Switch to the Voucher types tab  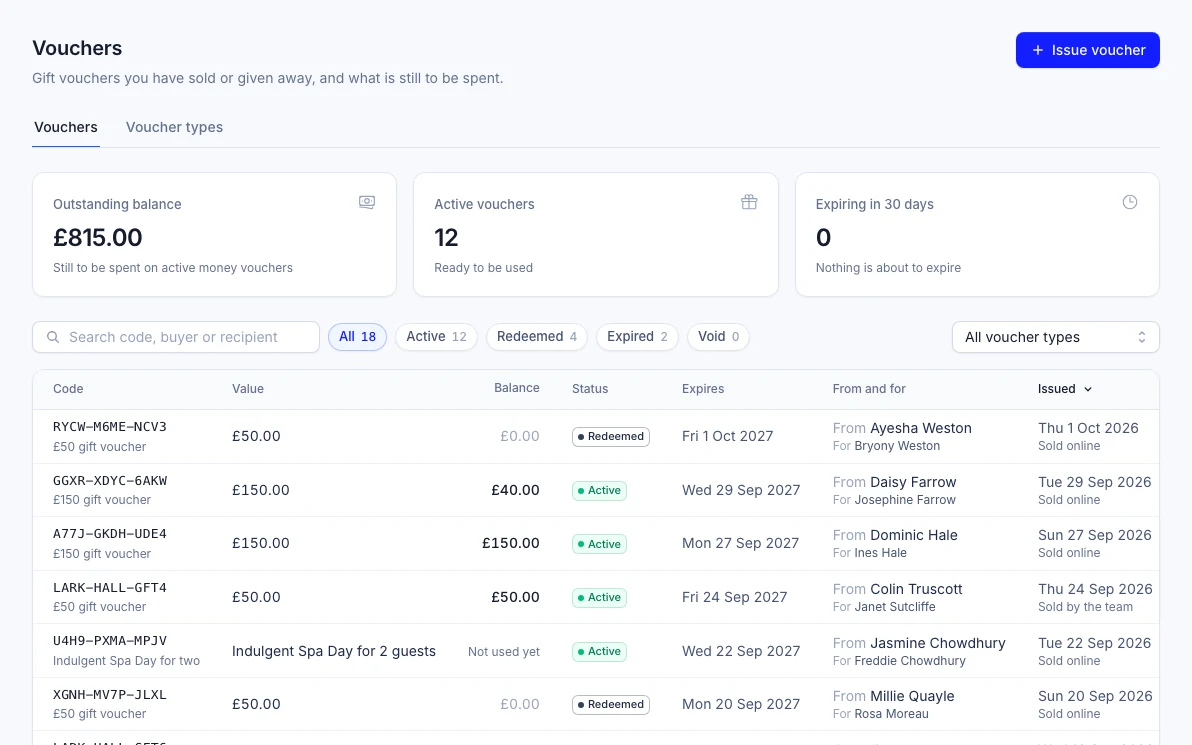point(174,127)
